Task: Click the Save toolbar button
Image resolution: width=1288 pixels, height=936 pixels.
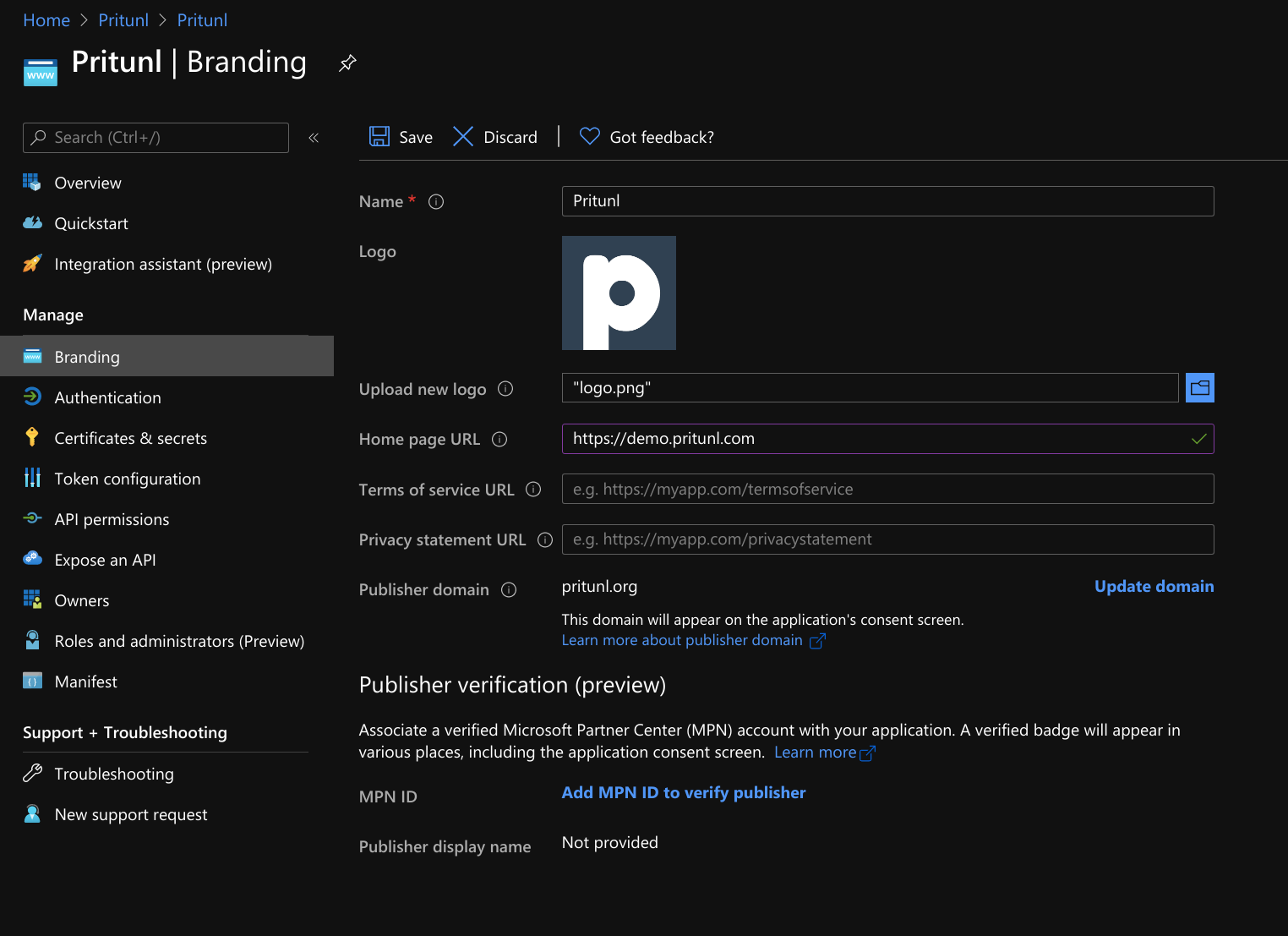Action: pos(401,137)
